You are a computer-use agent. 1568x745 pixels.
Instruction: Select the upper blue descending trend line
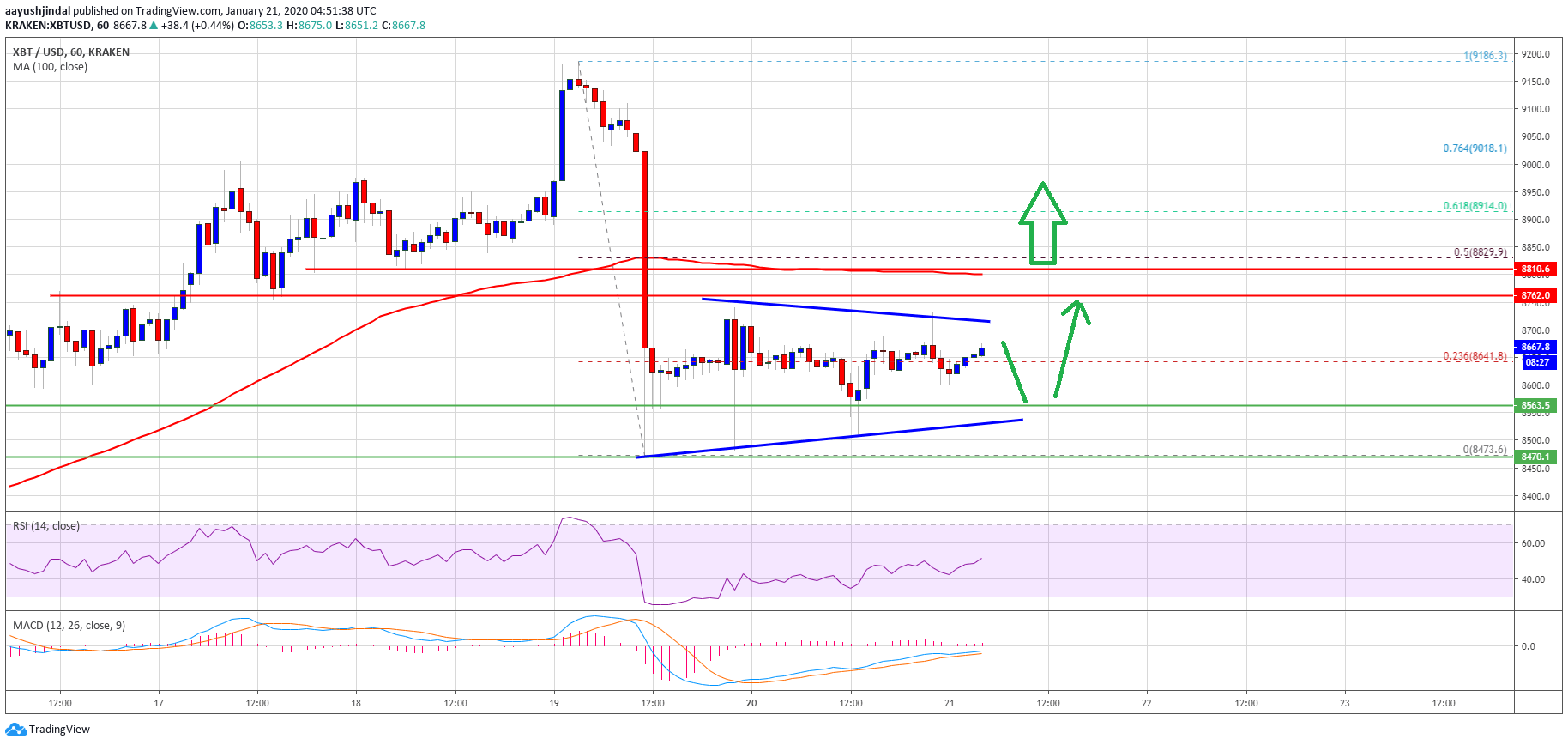846,310
